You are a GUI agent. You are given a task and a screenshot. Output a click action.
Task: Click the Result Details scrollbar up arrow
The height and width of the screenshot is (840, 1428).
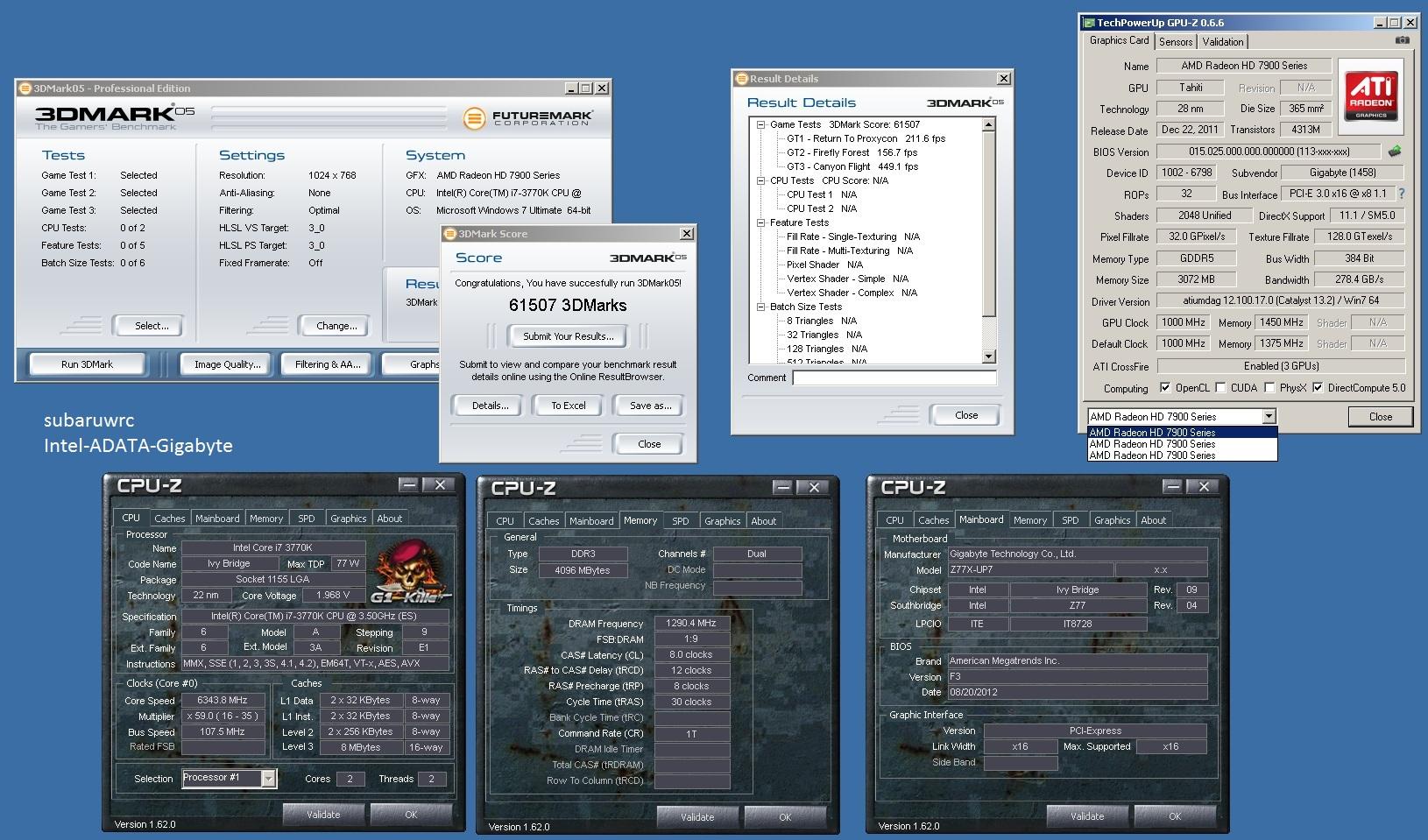(989, 125)
